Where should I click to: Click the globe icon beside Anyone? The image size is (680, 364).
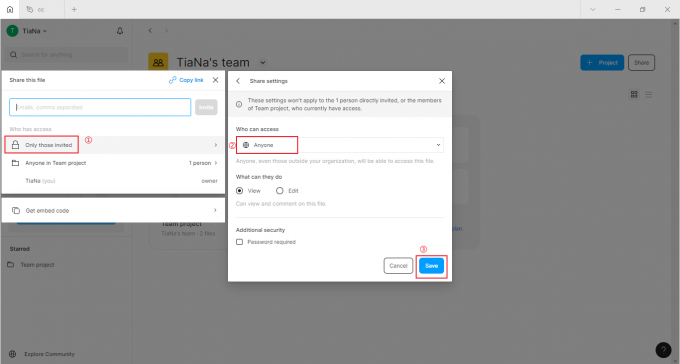[246, 145]
